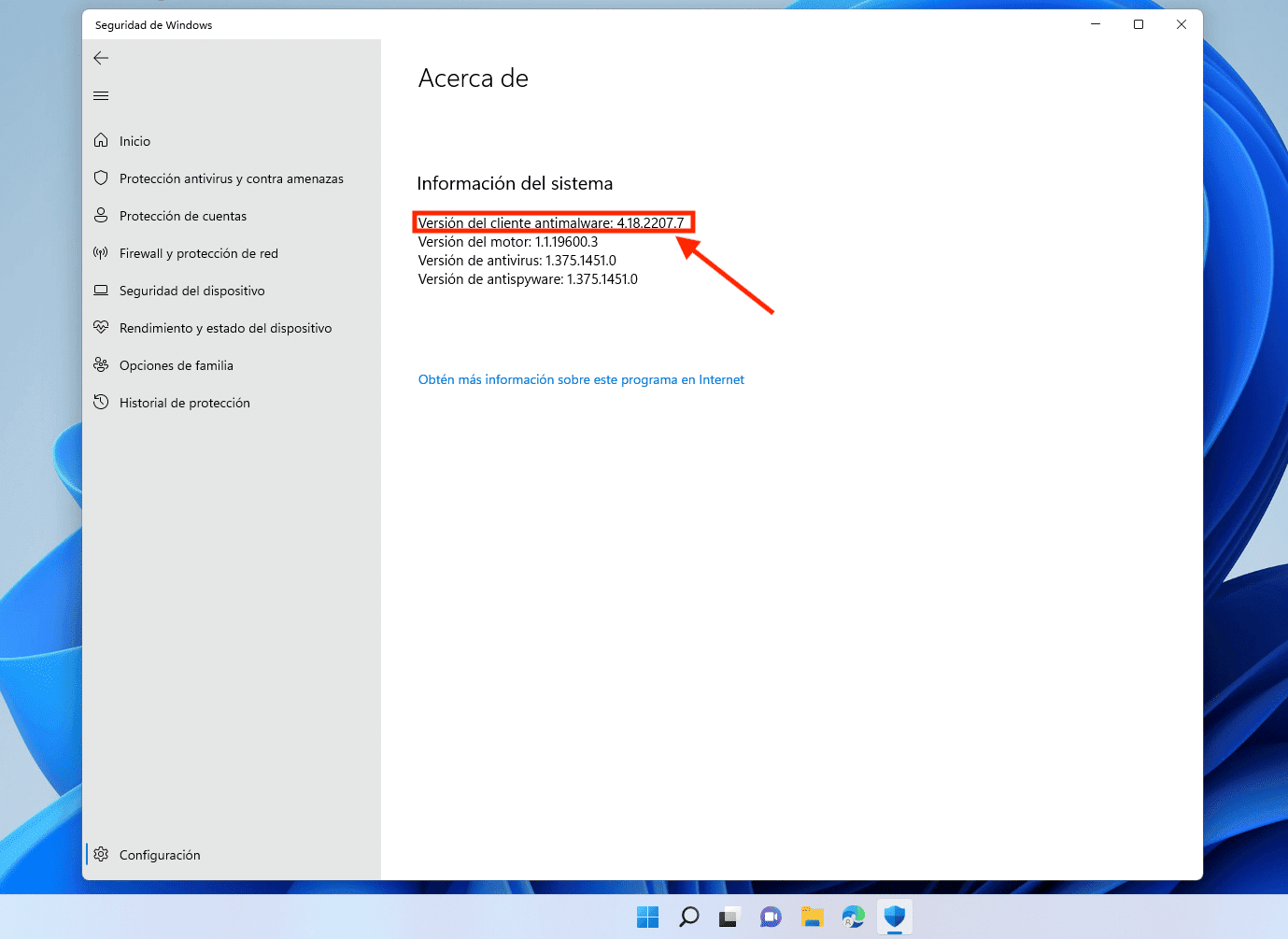
Task: Select the Inicio navigation entry
Action: point(134,140)
